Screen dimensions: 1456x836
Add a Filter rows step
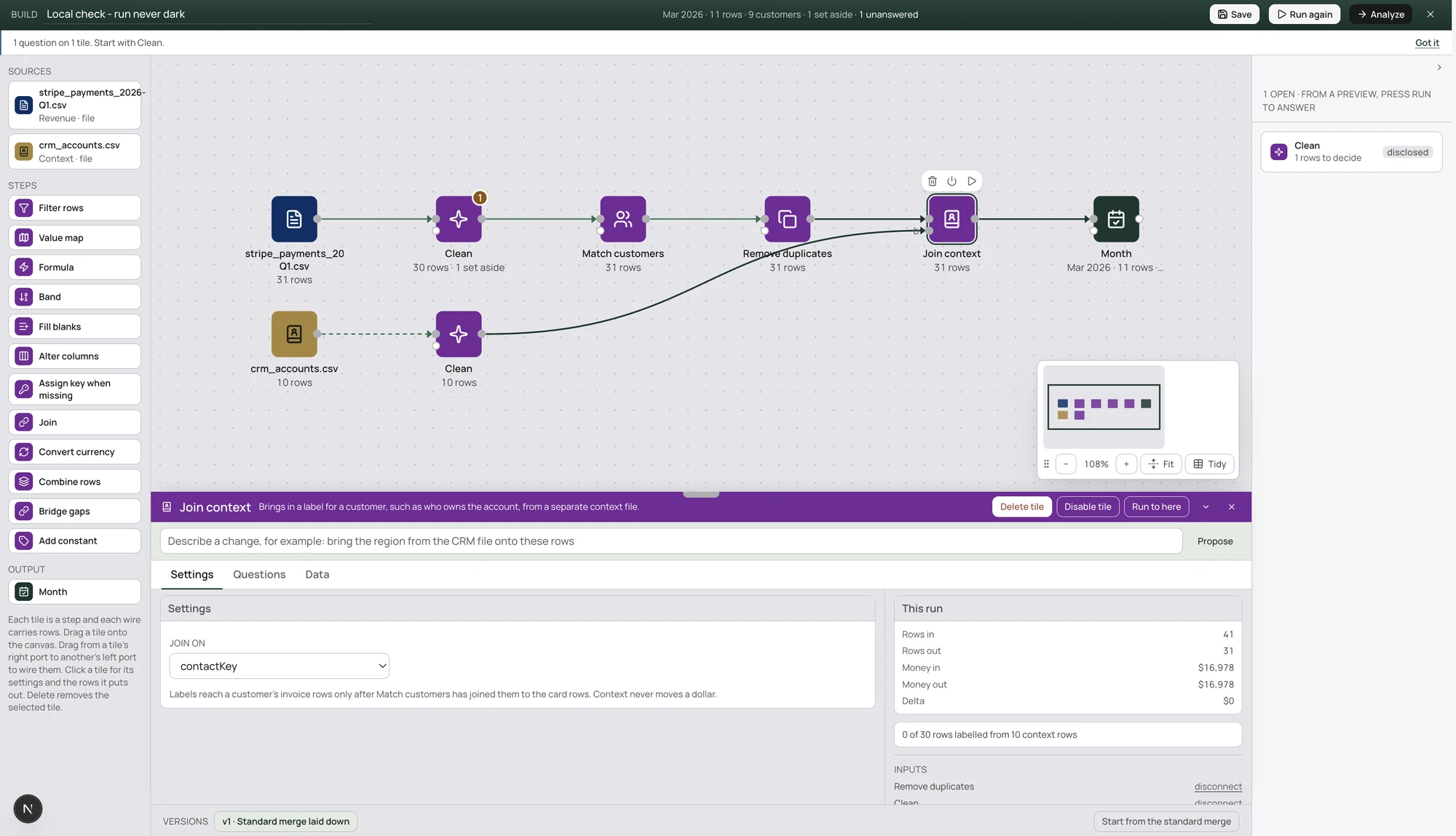(x=74, y=208)
